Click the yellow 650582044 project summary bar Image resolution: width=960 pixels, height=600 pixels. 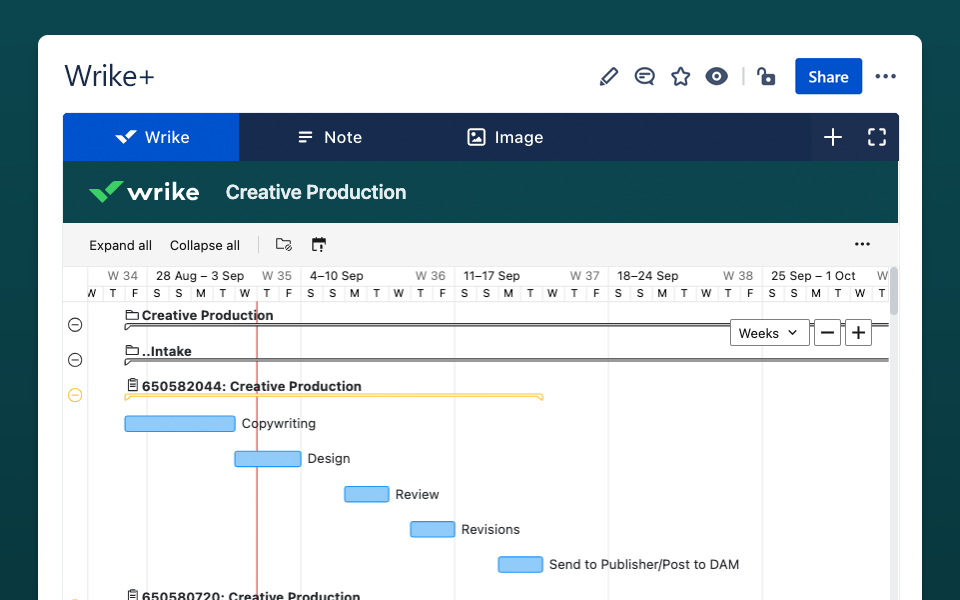334,397
